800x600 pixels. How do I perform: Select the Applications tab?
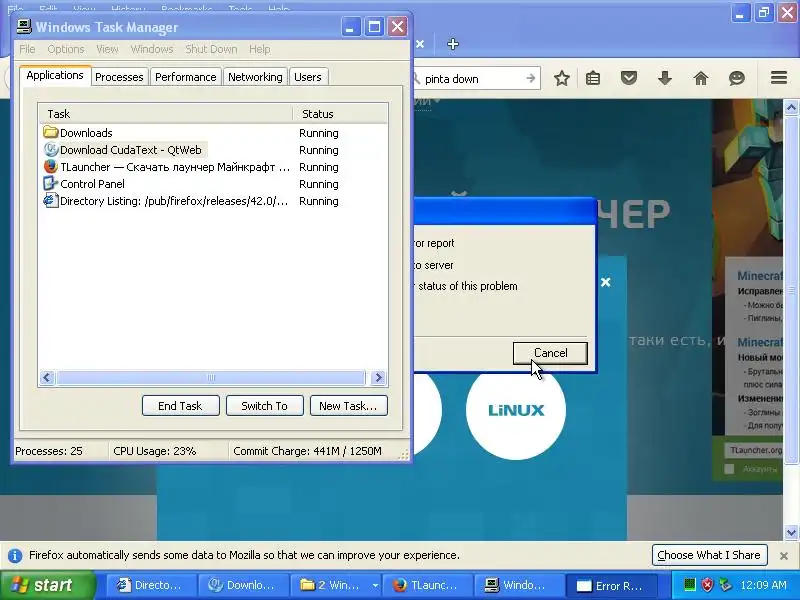[55, 75]
